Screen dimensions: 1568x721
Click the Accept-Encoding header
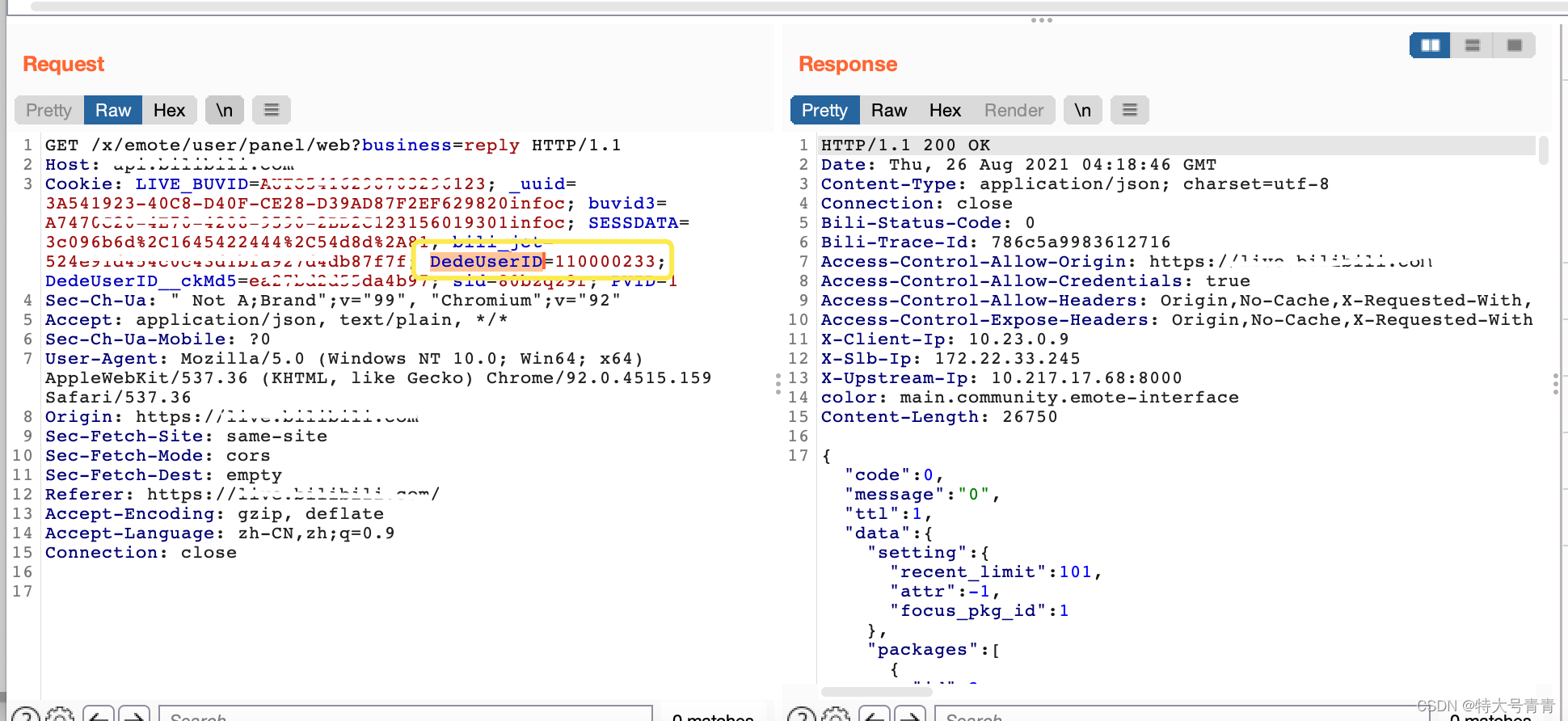214,513
